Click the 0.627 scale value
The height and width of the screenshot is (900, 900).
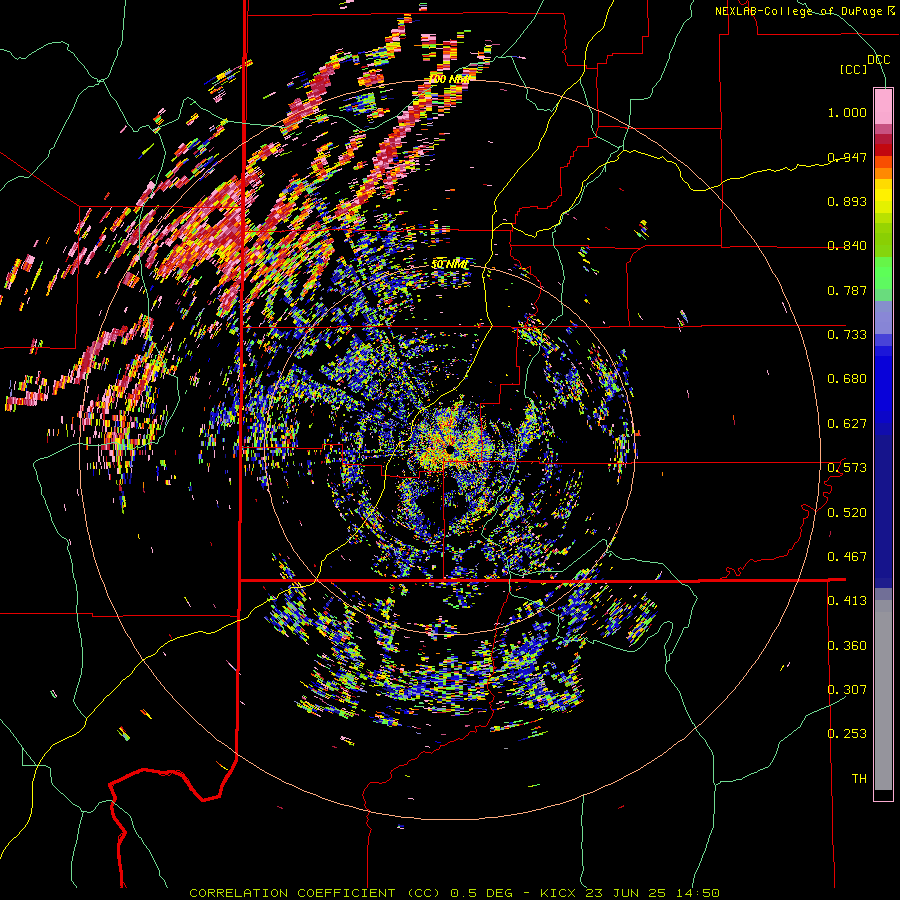(x=847, y=424)
